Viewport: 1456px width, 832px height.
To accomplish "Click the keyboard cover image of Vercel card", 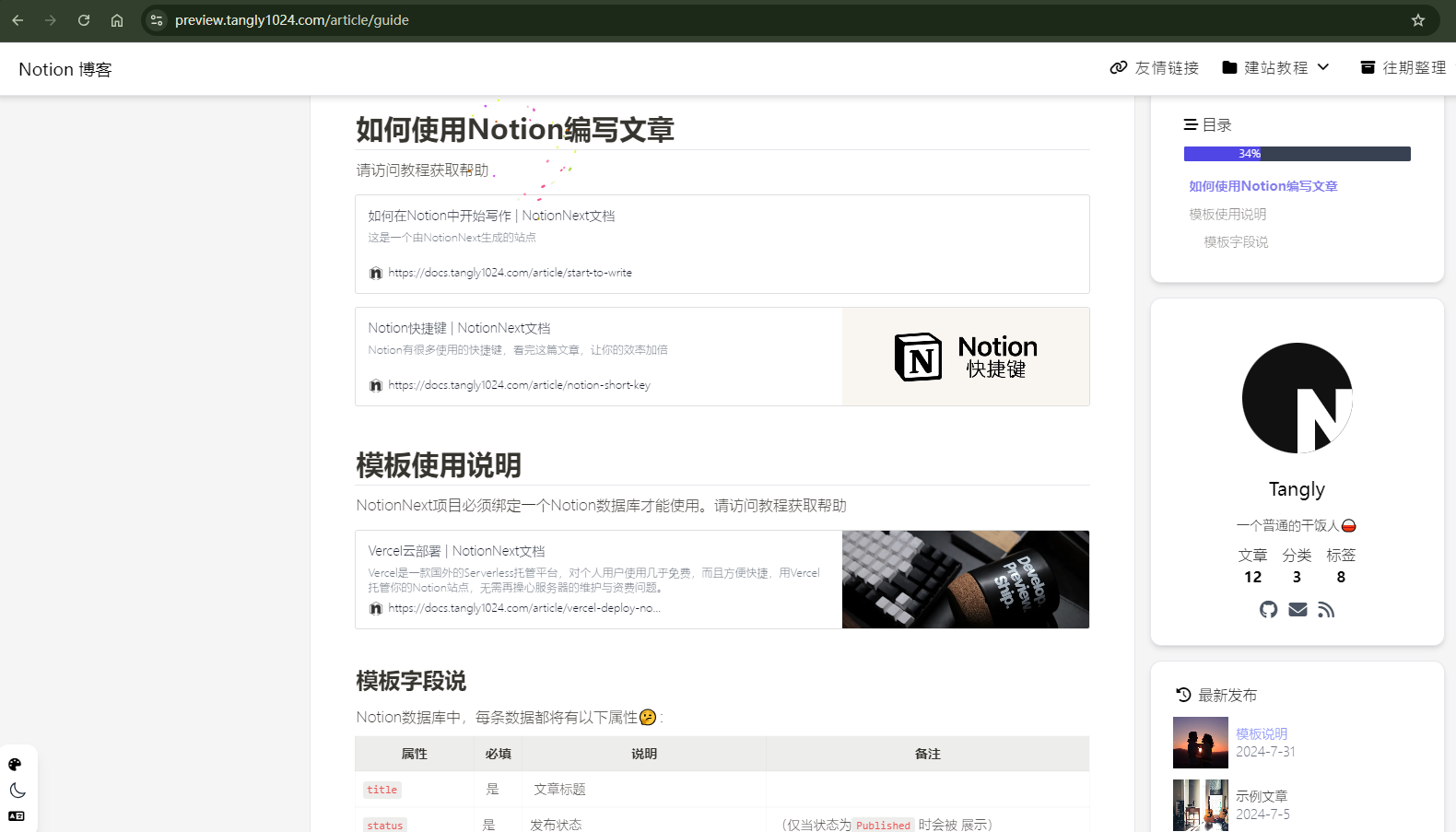I will [966, 580].
